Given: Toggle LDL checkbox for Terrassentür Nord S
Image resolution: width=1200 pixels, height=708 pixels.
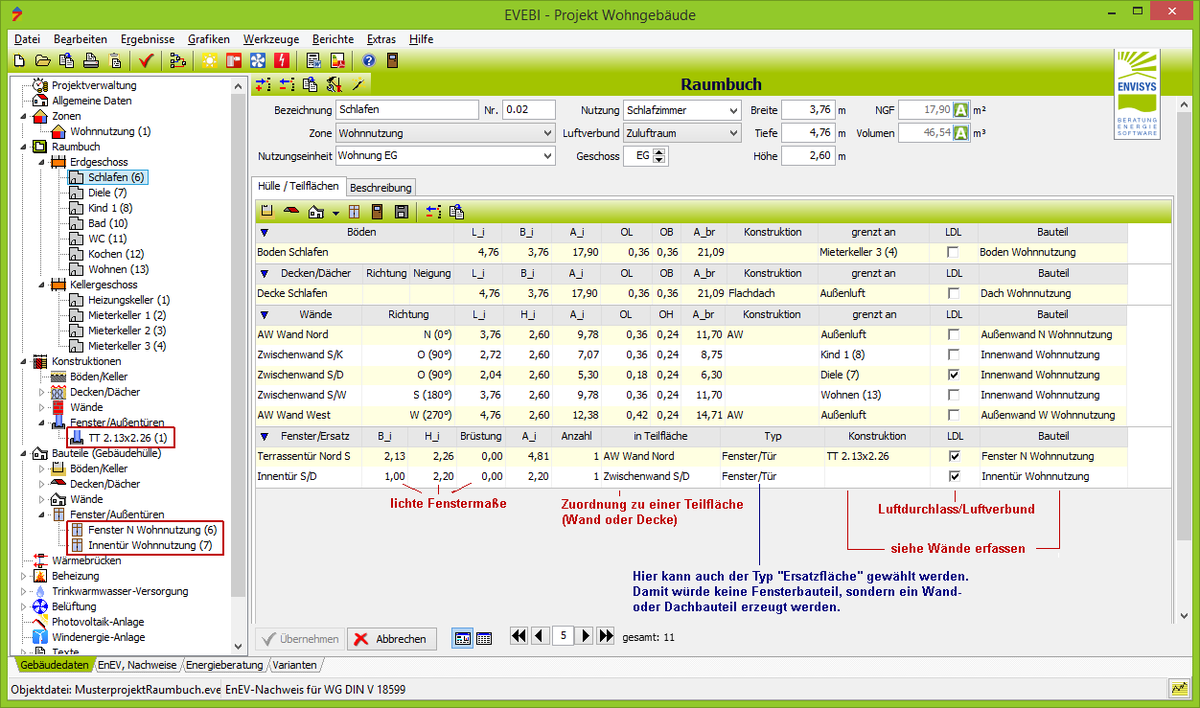Looking at the screenshot, I should 955,456.
